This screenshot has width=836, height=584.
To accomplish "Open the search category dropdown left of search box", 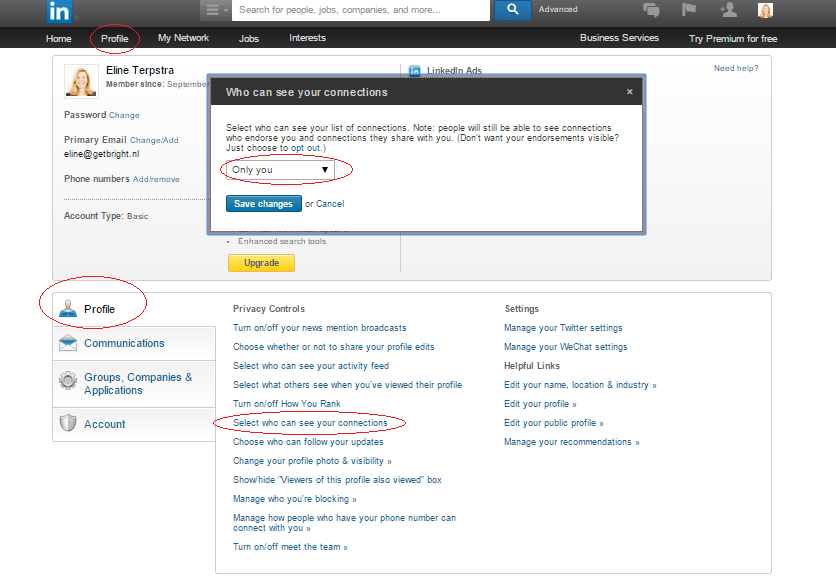I will (x=215, y=10).
